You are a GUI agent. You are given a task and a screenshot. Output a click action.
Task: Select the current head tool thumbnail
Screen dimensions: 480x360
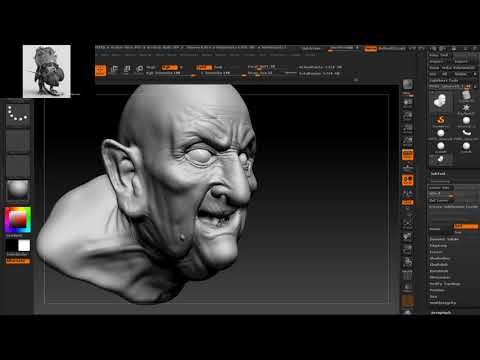coord(441,100)
